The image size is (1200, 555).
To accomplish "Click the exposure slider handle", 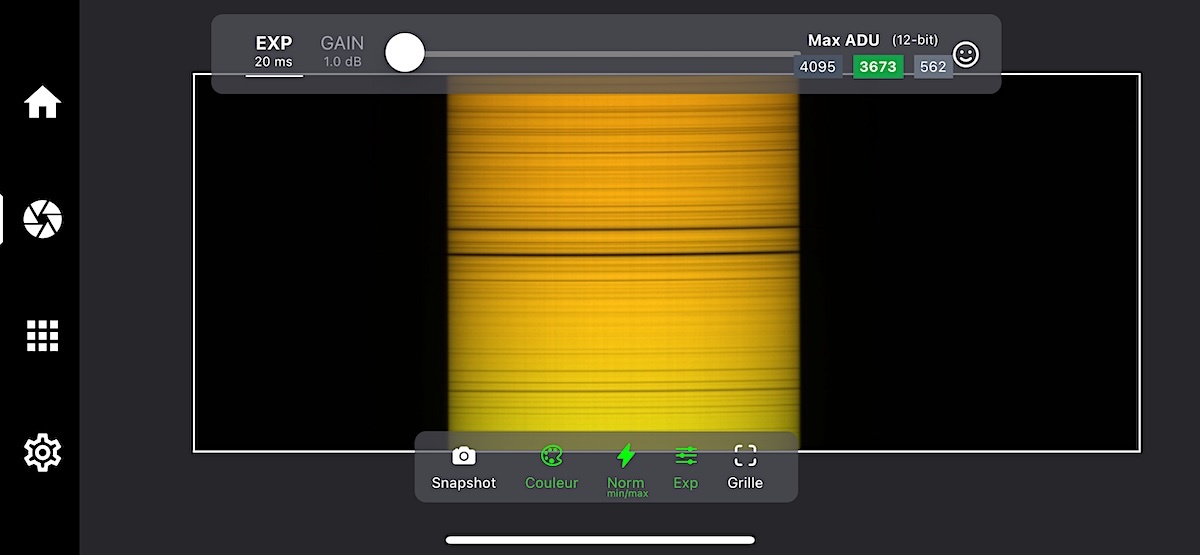I will (x=405, y=52).
